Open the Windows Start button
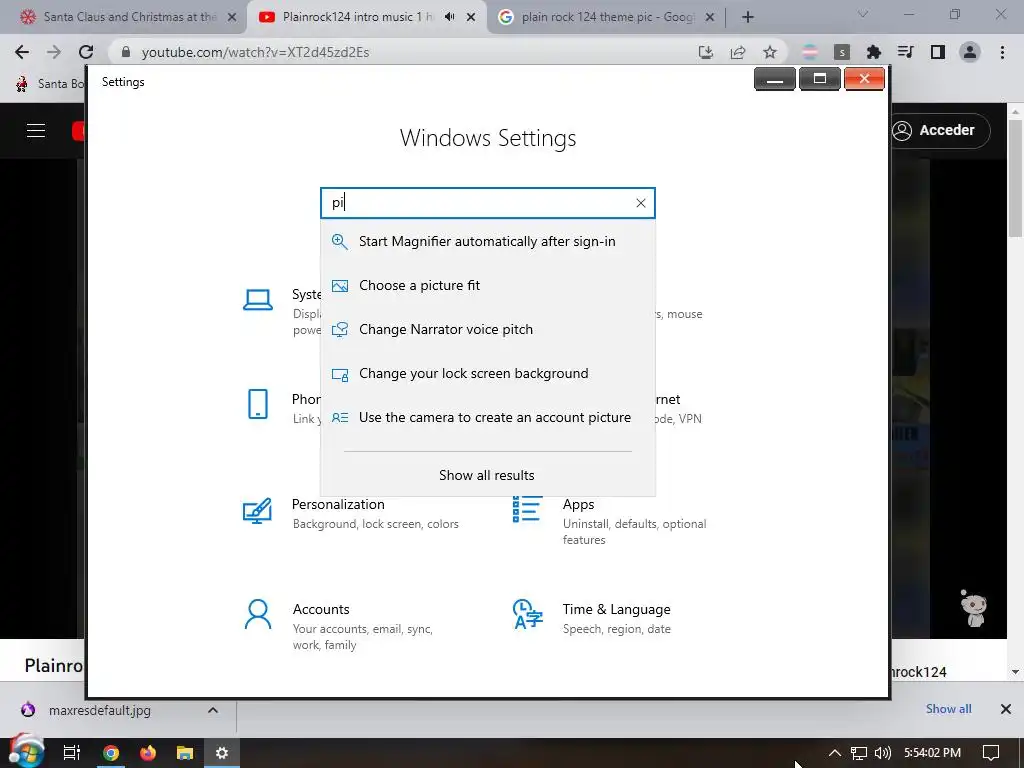This screenshot has height=768, width=1024. pyautogui.click(x=26, y=752)
